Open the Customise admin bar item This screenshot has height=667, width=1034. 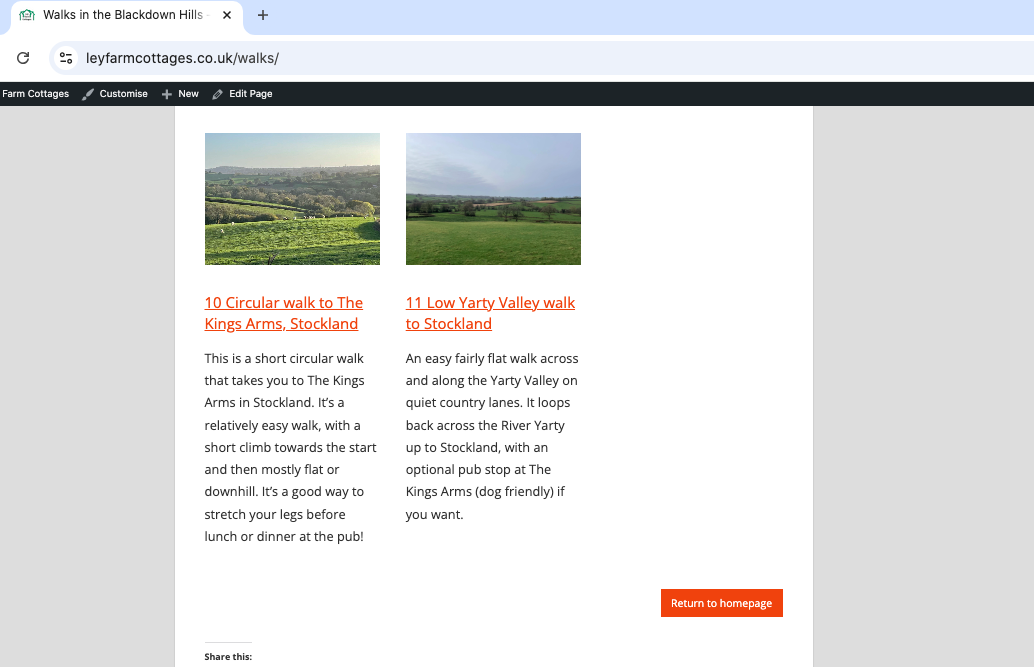click(x=123, y=94)
